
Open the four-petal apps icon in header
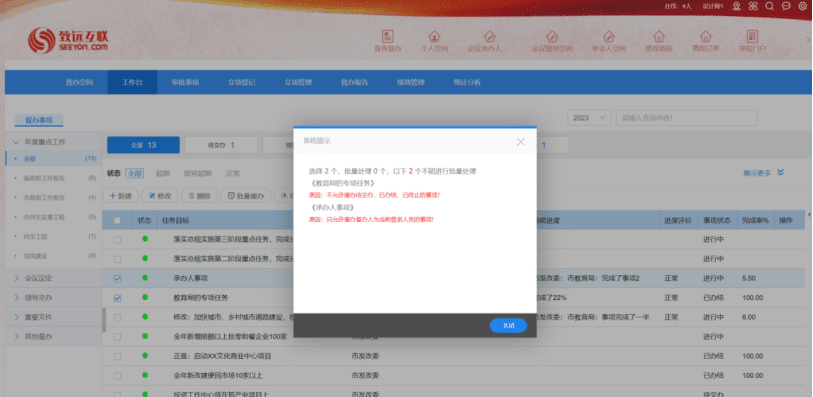pos(753,6)
